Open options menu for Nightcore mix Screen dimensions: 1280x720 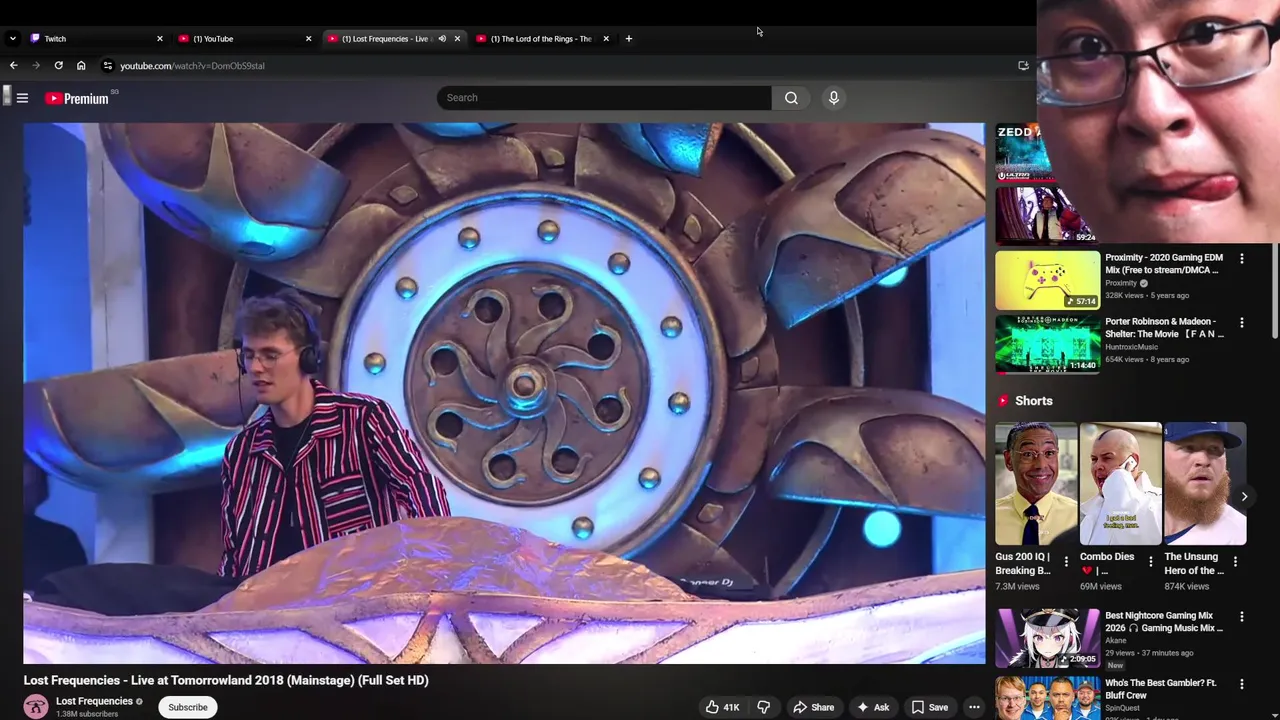[x=1242, y=617]
